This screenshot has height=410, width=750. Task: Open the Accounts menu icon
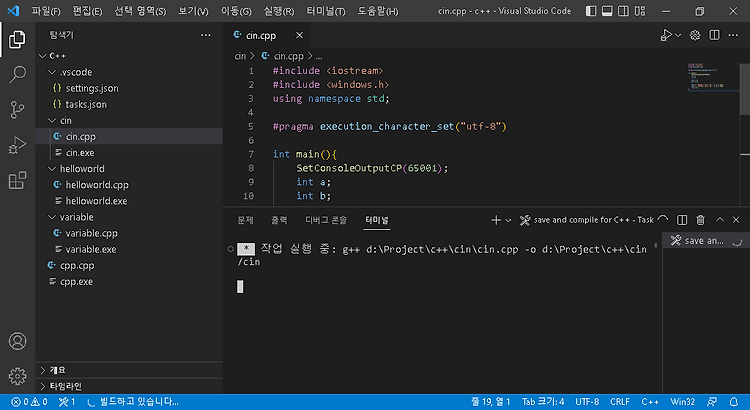(x=17, y=341)
